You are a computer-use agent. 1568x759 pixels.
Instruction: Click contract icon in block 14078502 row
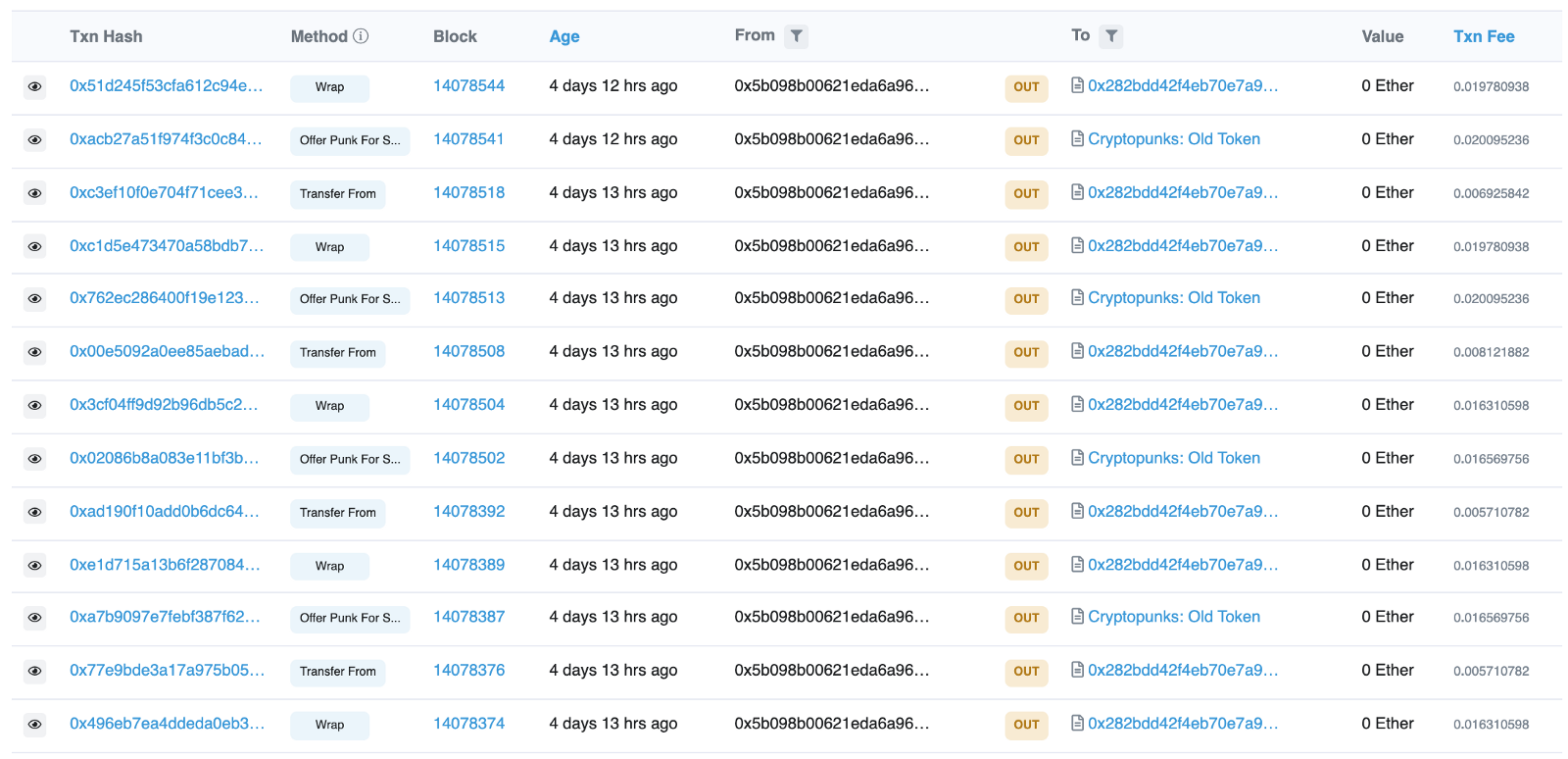[x=1077, y=458]
